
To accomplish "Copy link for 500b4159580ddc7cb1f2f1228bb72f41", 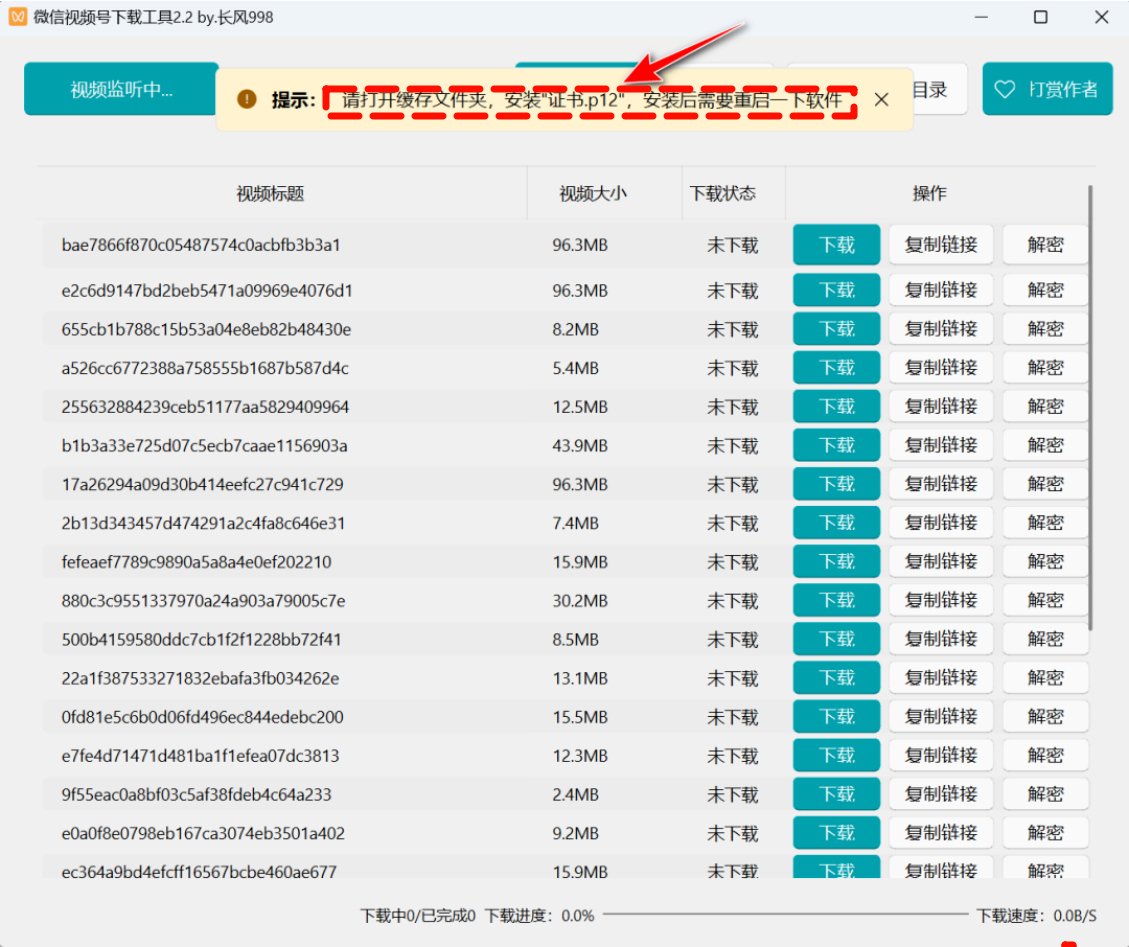I will click(x=941, y=639).
